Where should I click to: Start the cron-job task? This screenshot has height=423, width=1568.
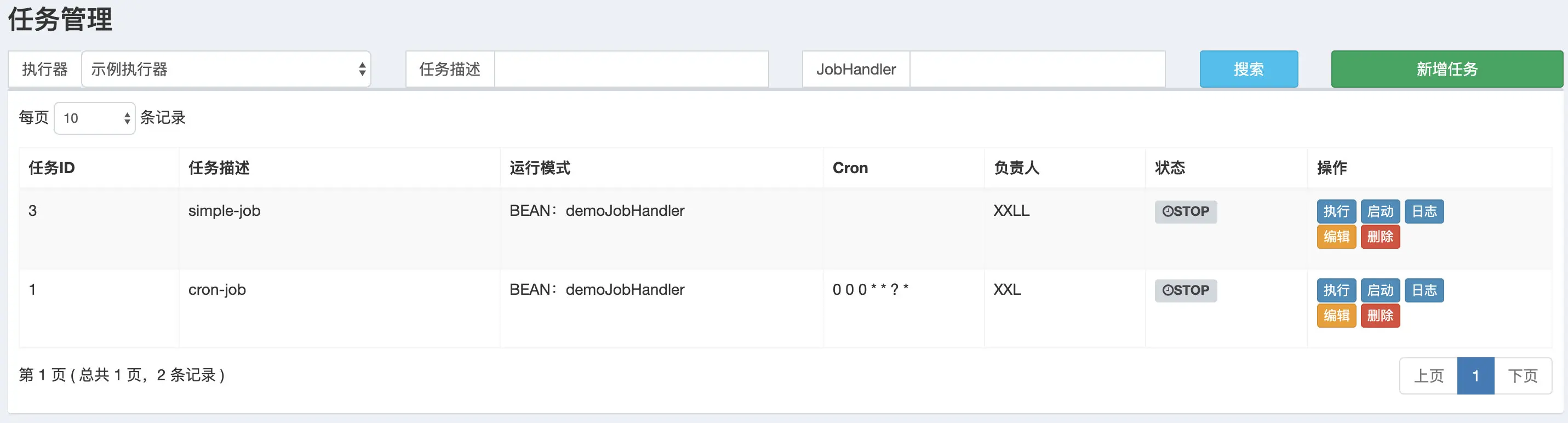click(1380, 290)
